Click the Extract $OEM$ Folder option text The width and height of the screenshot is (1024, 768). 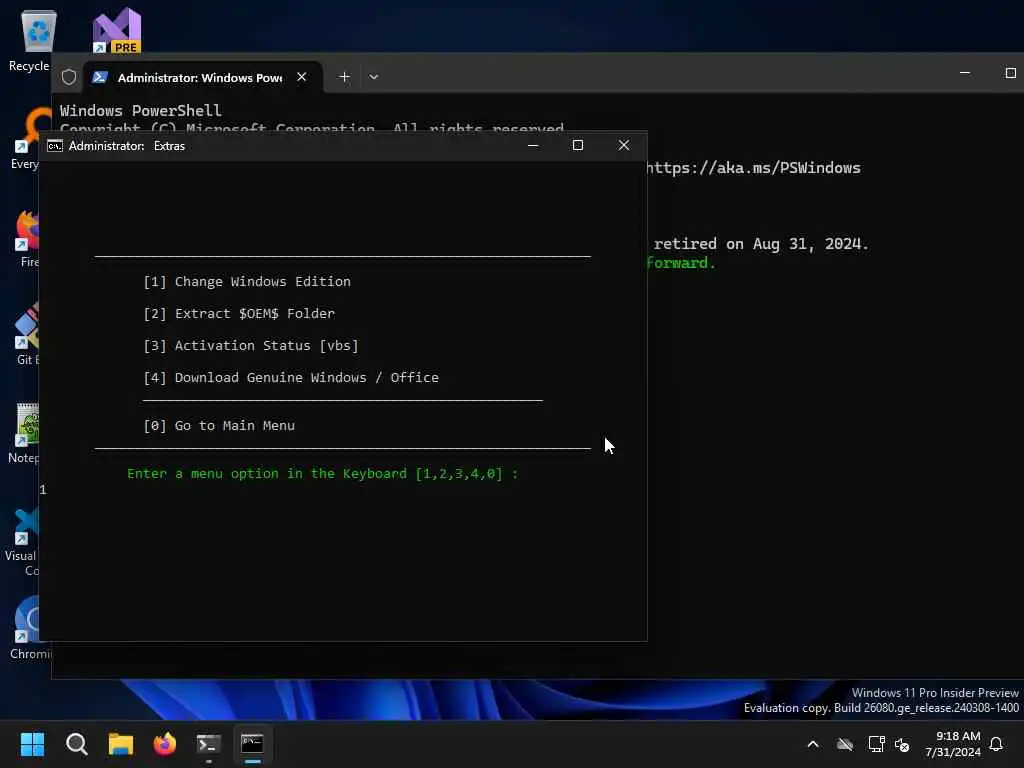click(255, 313)
